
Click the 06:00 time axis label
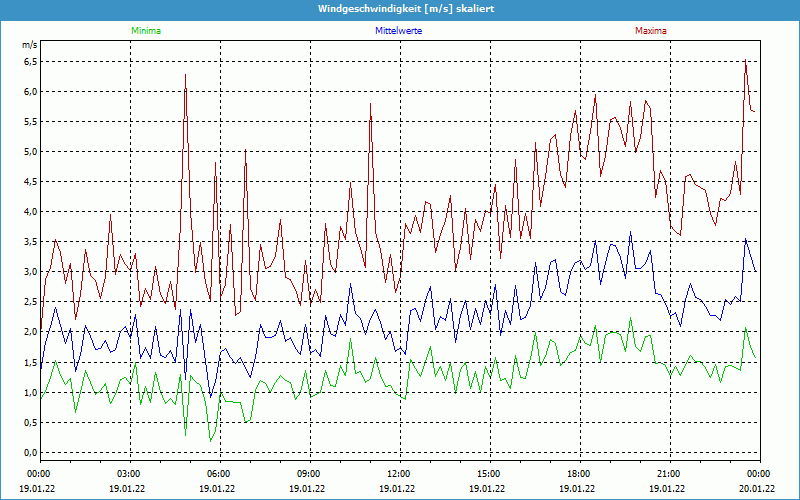[x=220, y=474]
